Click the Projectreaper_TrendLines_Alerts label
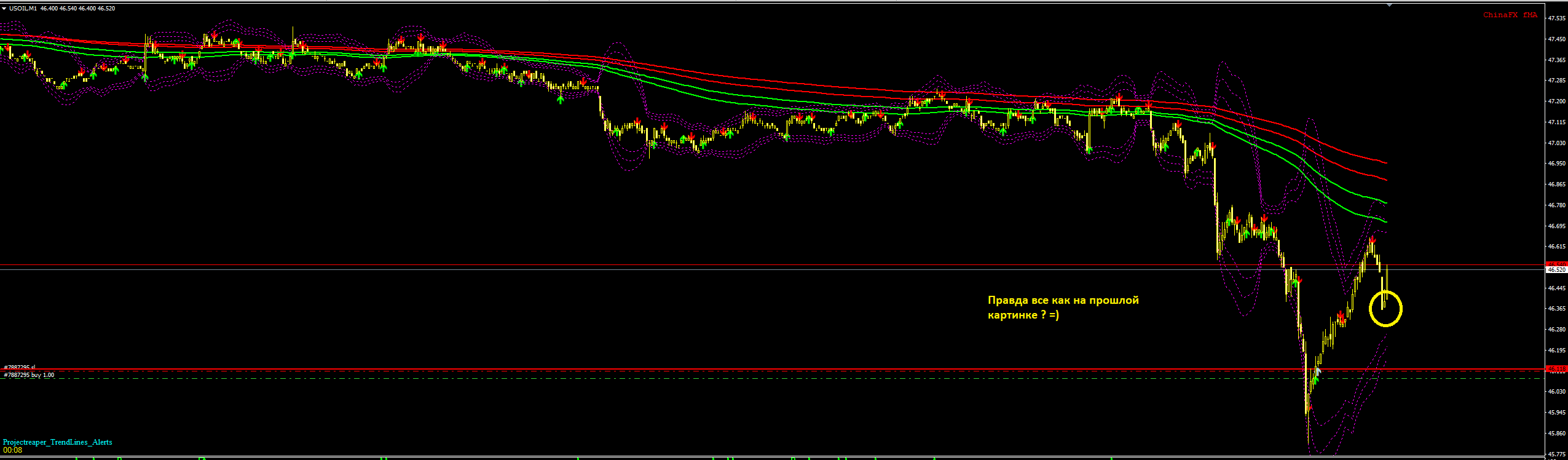Viewport: 1568px width, 460px height. coord(58,442)
